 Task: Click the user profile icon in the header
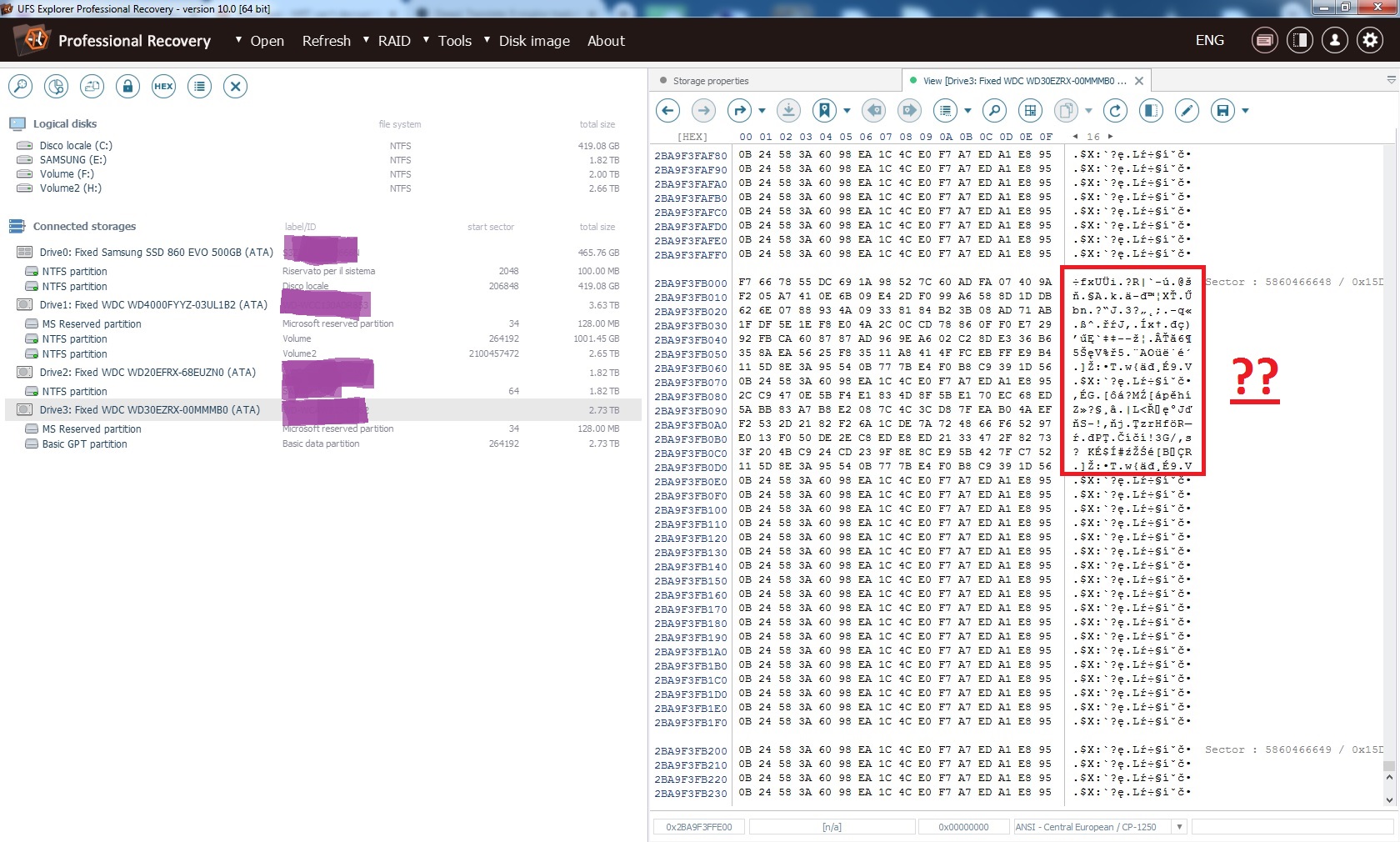[x=1335, y=40]
